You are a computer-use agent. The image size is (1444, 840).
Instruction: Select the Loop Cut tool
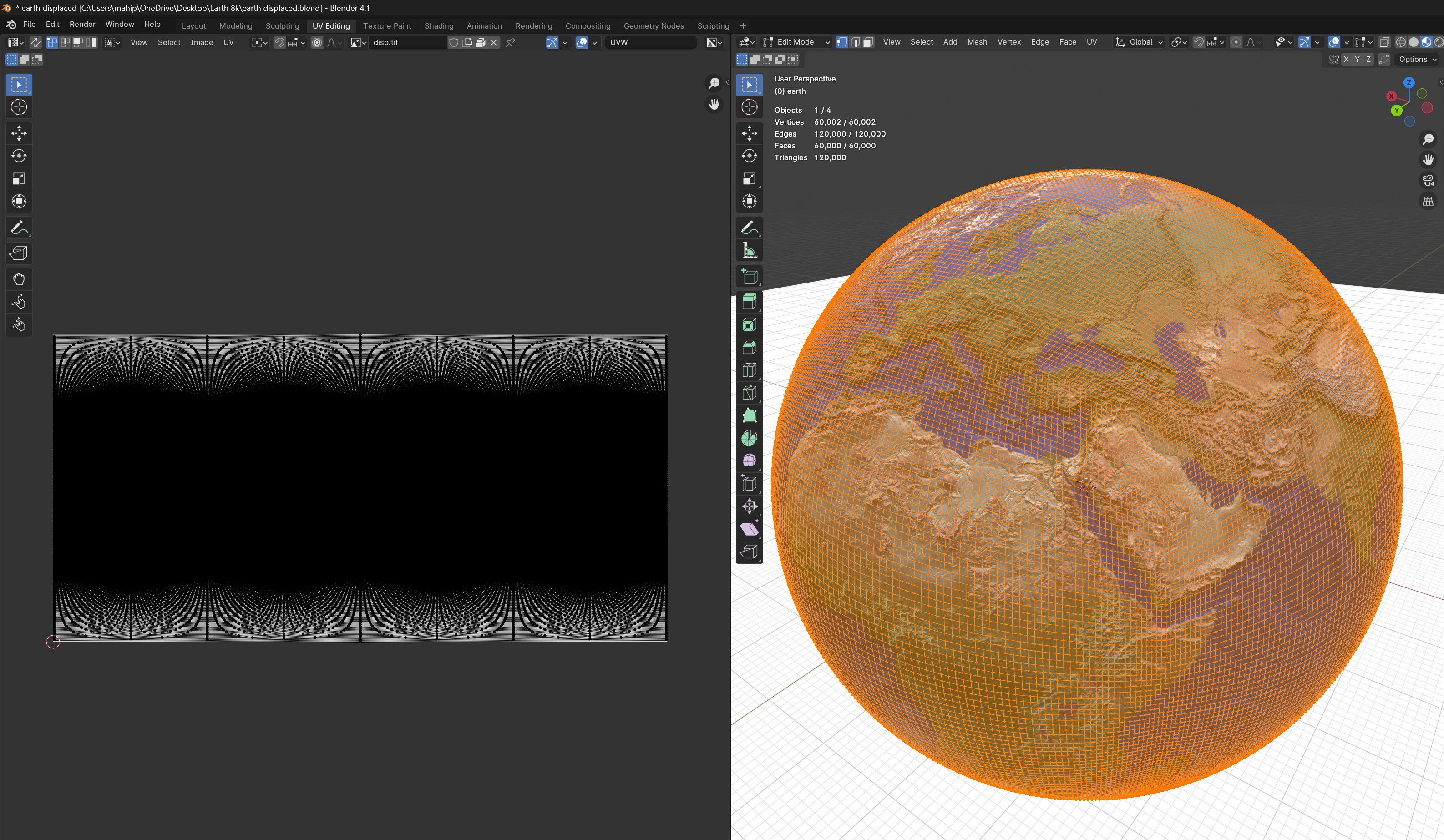coord(749,370)
